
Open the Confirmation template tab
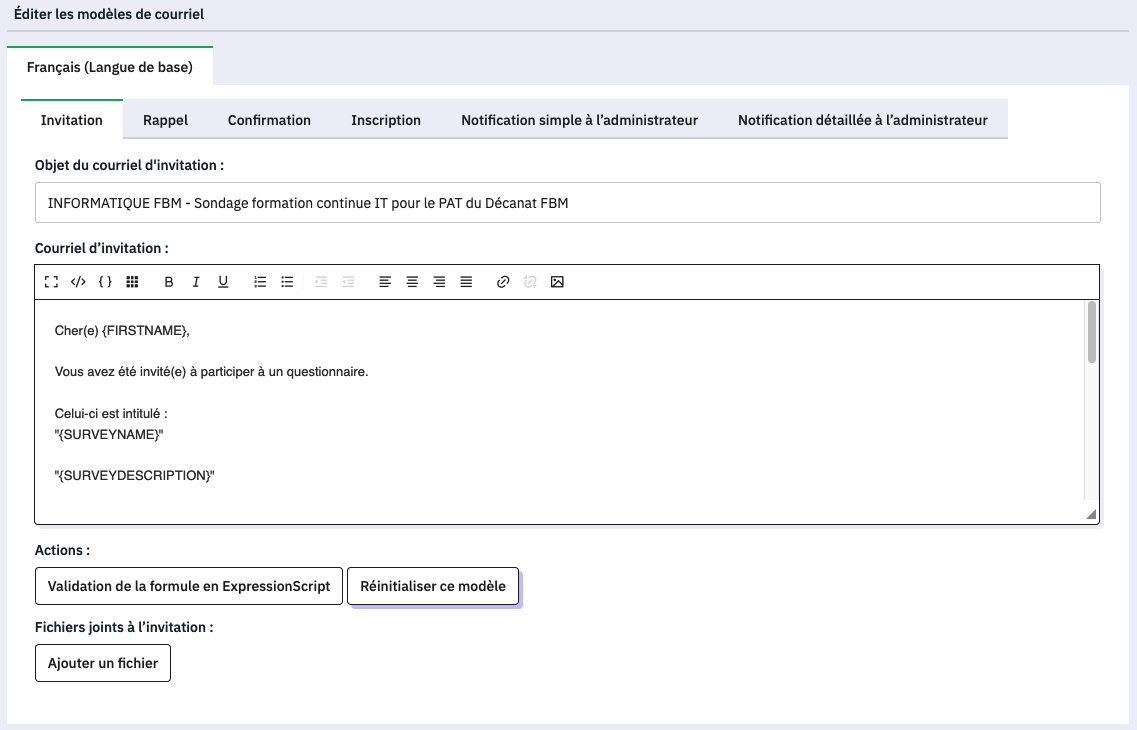[x=269, y=120]
